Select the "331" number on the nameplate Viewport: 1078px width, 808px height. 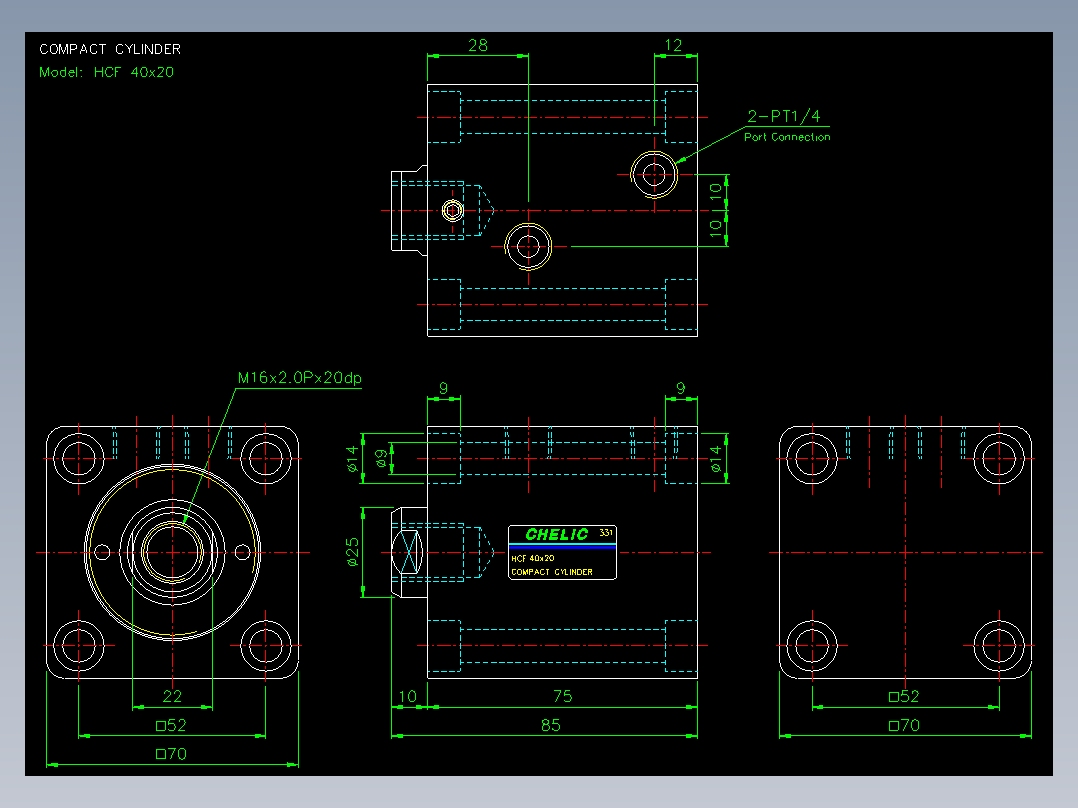pos(606,532)
